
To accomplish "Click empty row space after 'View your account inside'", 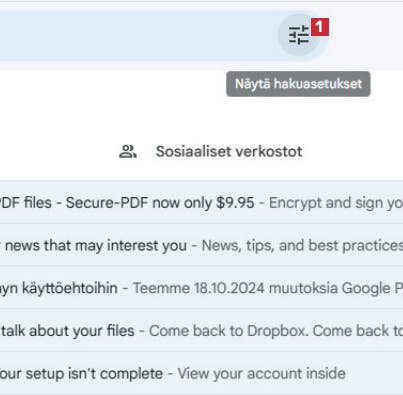I will pos(374,373).
